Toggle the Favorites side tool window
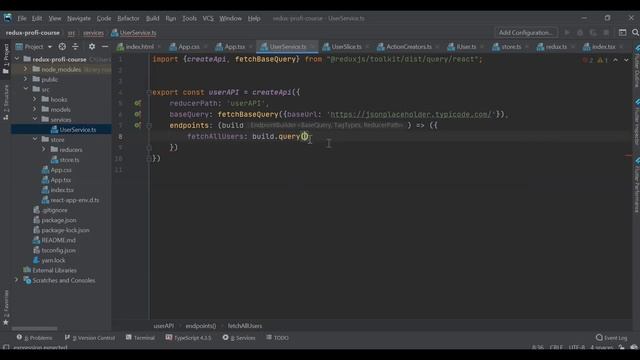Image resolution: width=640 pixels, height=360 pixels. click(6, 308)
